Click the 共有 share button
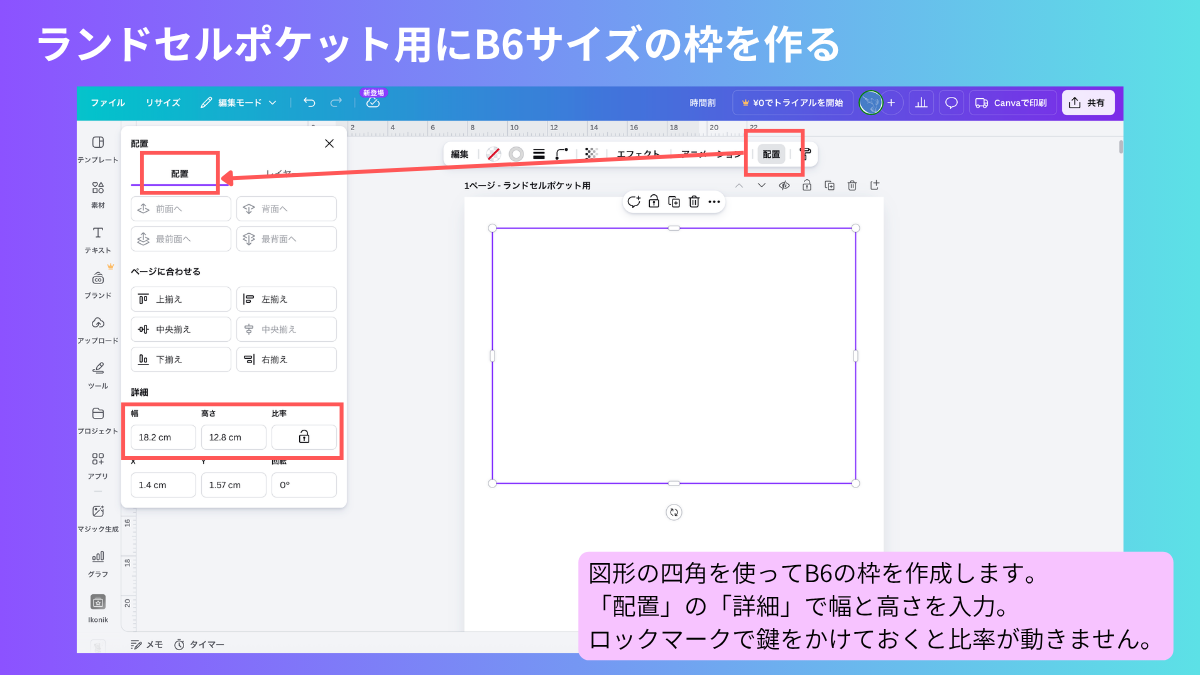Screen dimensions: 1200x675 click(x=1088, y=103)
